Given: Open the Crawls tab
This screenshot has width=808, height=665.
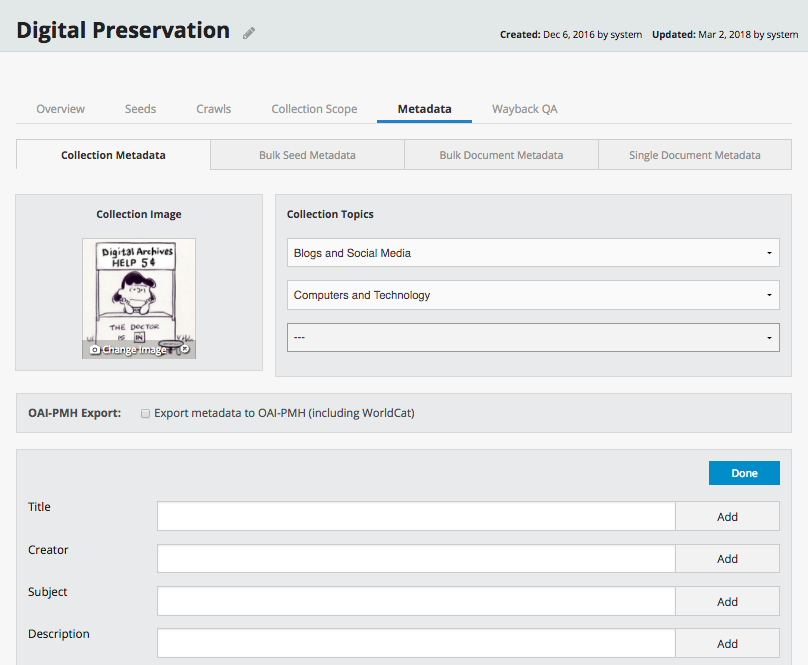Looking at the screenshot, I should pos(213,109).
